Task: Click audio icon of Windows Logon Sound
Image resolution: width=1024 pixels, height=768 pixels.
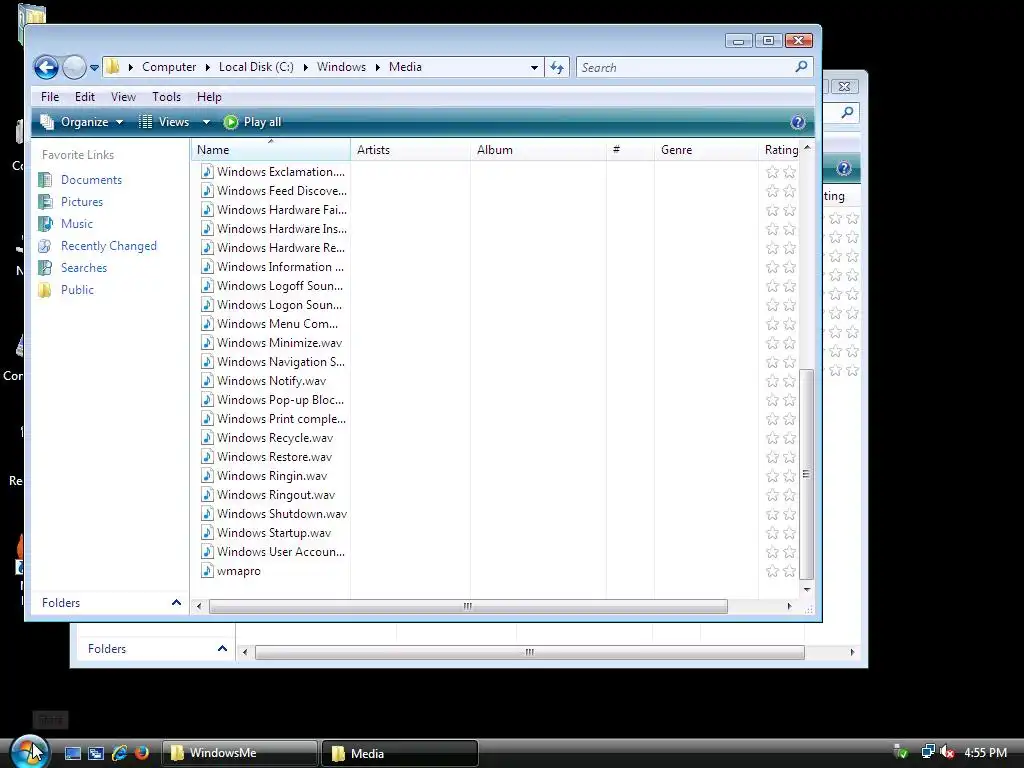Action: point(207,304)
